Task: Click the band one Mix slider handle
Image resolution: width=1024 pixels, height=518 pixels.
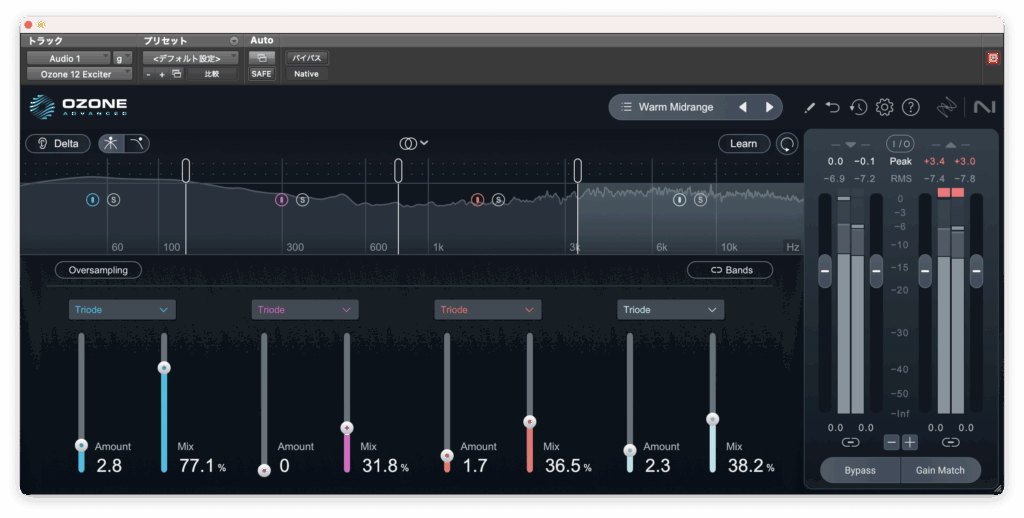Action: point(164,368)
